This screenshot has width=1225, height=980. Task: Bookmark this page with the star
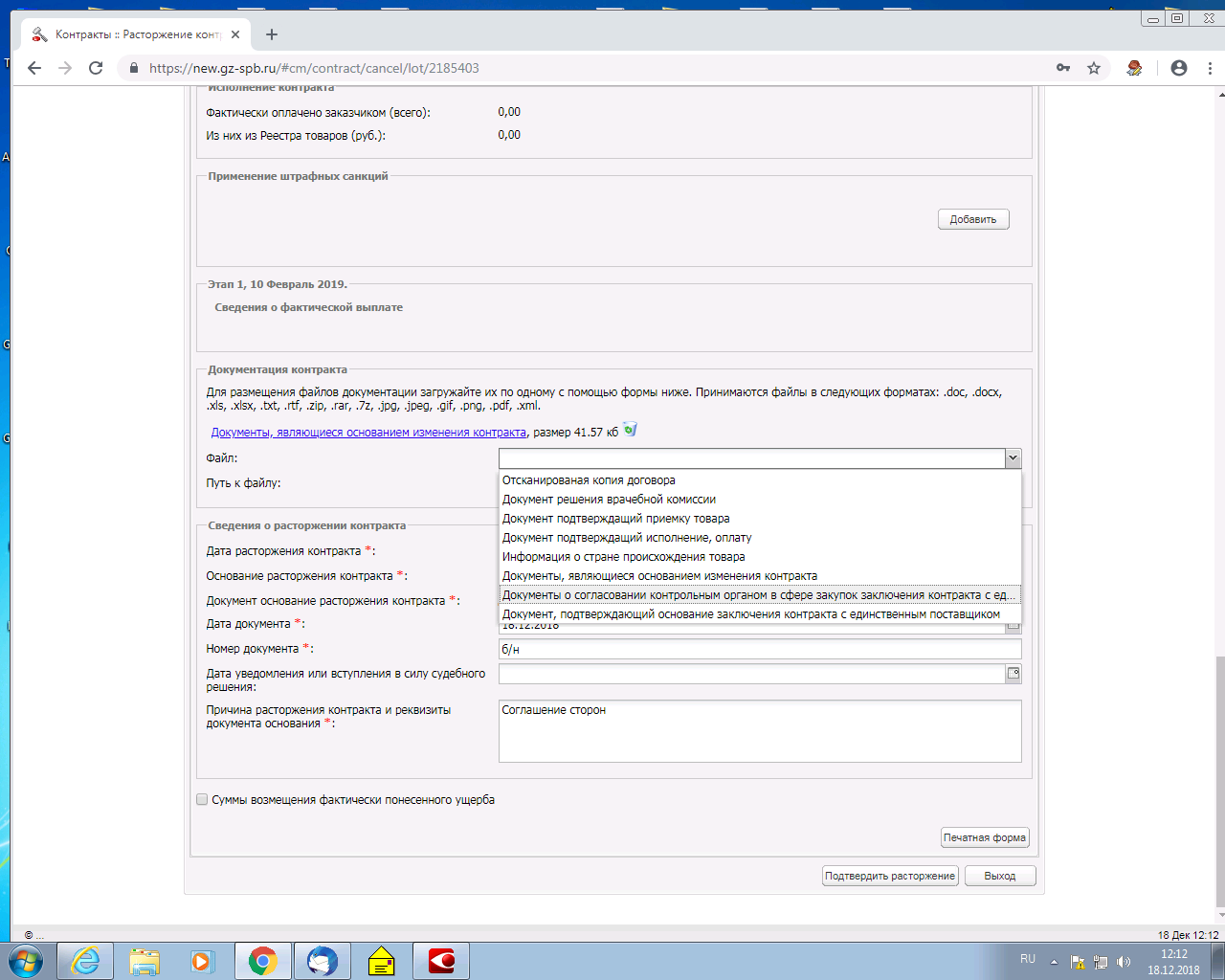(x=1094, y=68)
